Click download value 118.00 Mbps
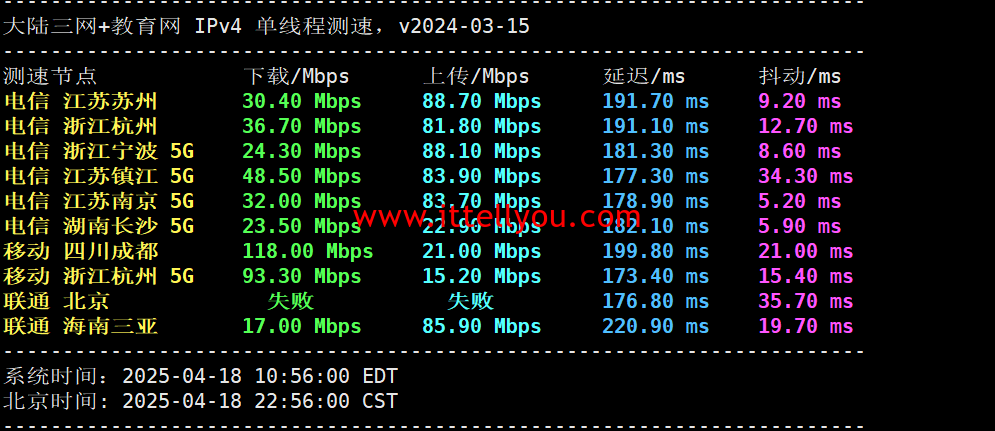The width and height of the screenshot is (995, 431). tap(308, 251)
